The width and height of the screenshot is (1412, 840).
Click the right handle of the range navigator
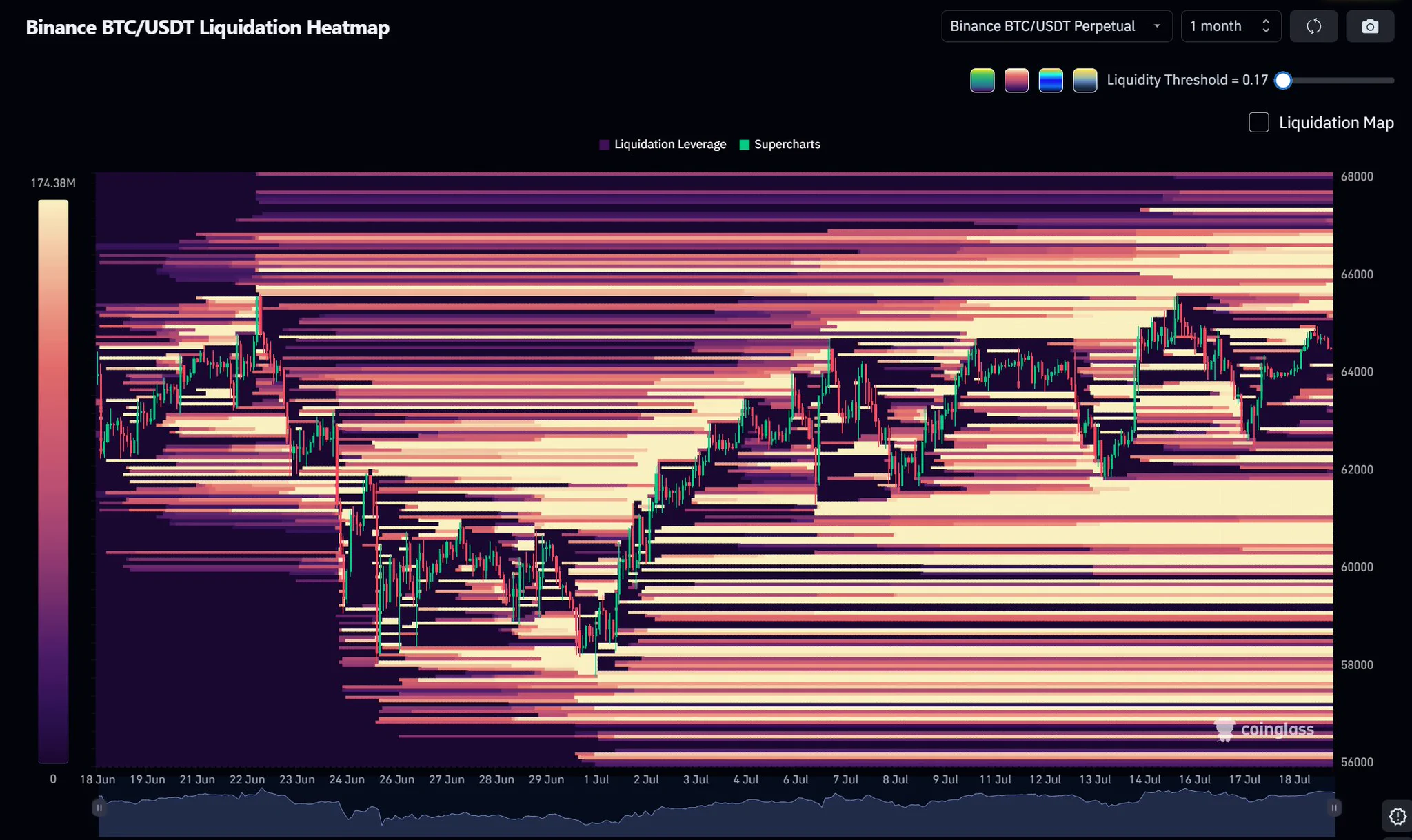point(1334,808)
